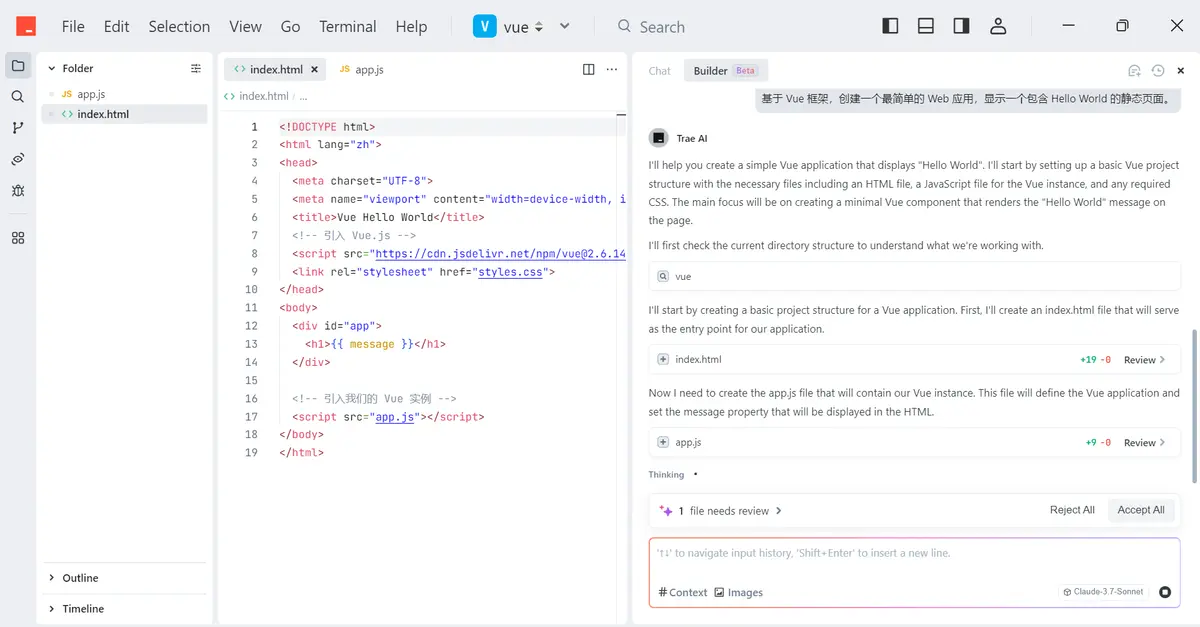Click the search icon in vue directory result

click(x=664, y=276)
